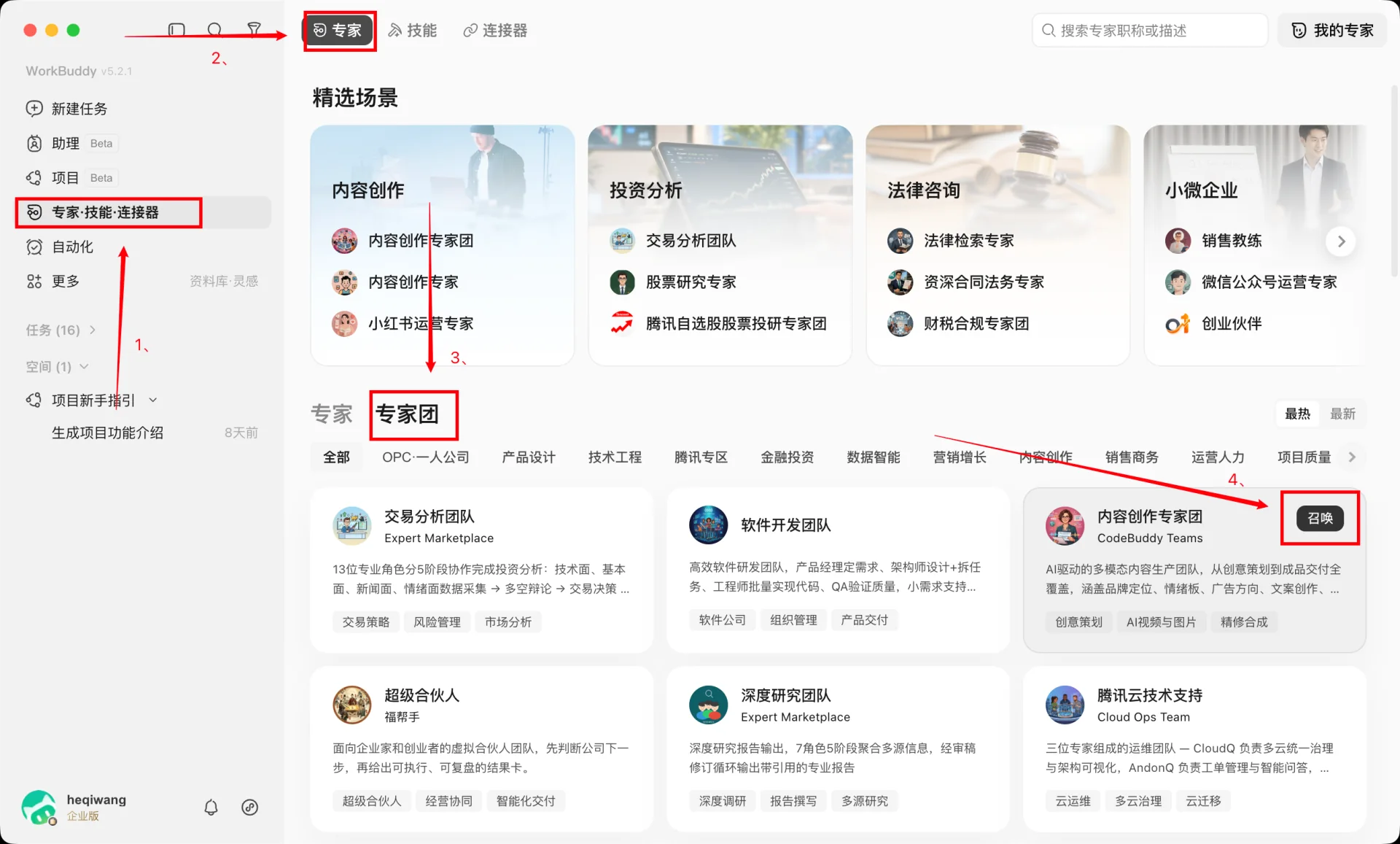Screen dimensions: 1400x844
Task: Filter by the 全部 category
Action: click(336, 457)
